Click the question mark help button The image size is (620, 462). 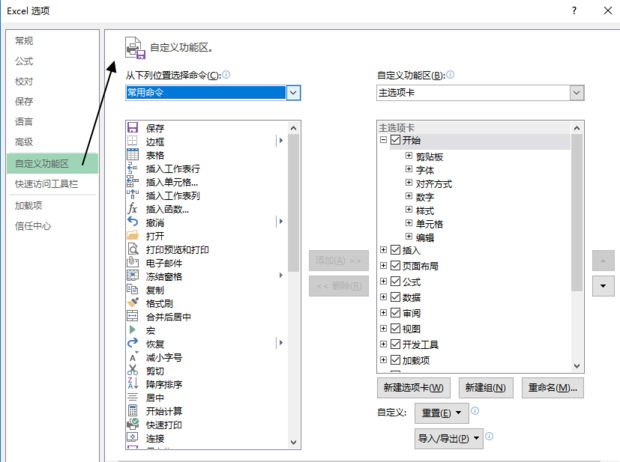pos(574,11)
